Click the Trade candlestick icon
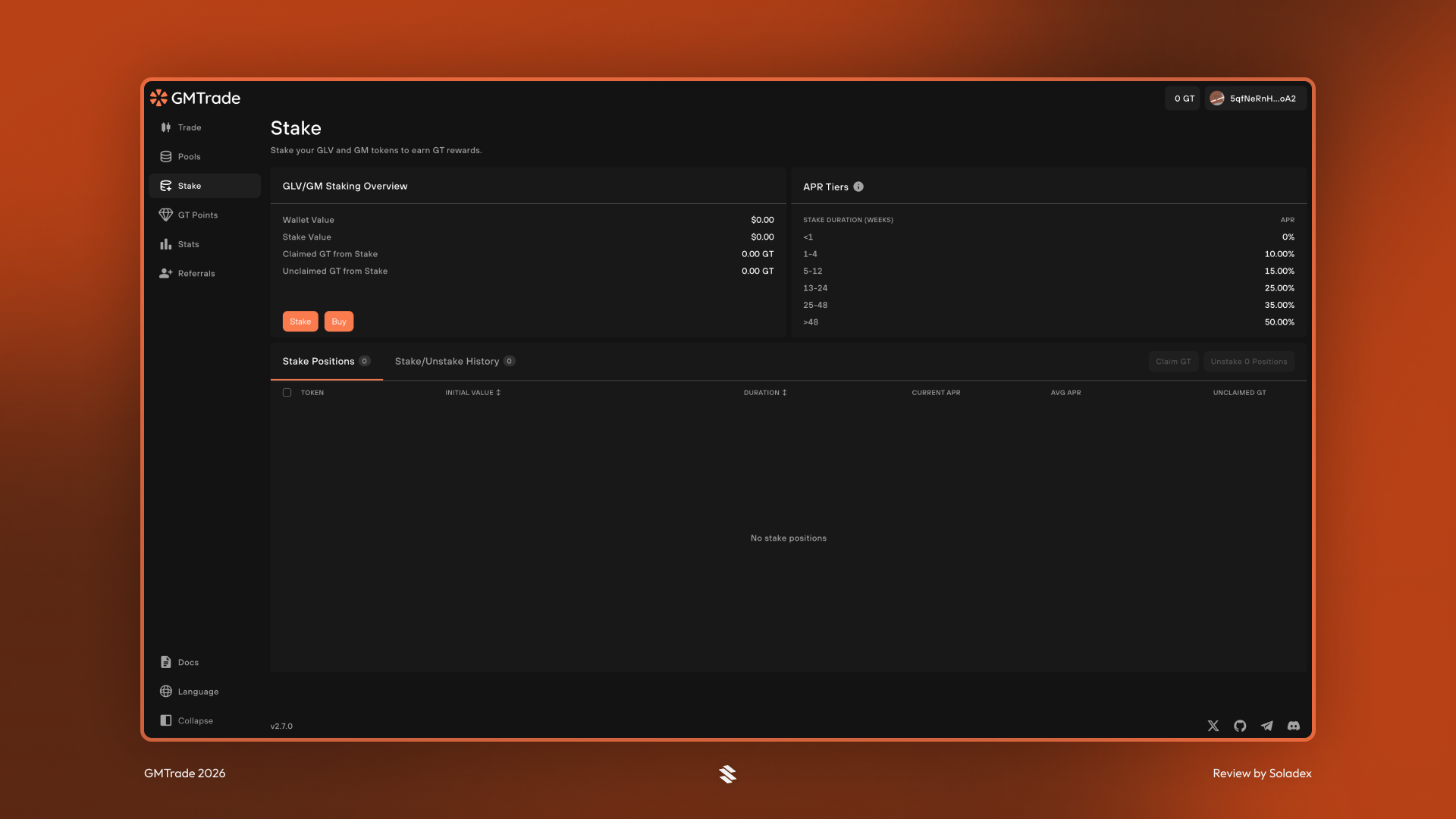Viewport: 1456px width, 819px height. 166,127
